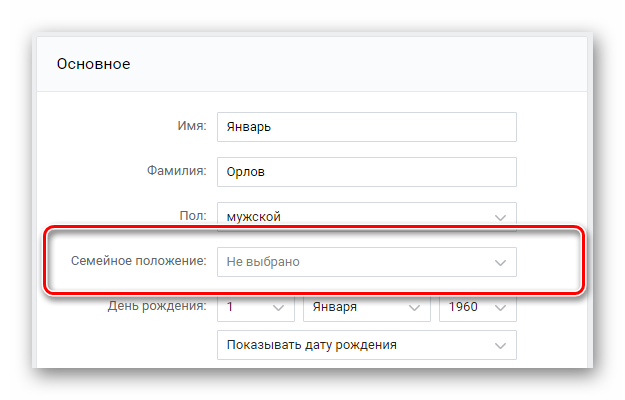Click the chevron arrow in Семейное положение field
Image resolution: width=625 pixels, height=400 pixels.
click(500, 263)
